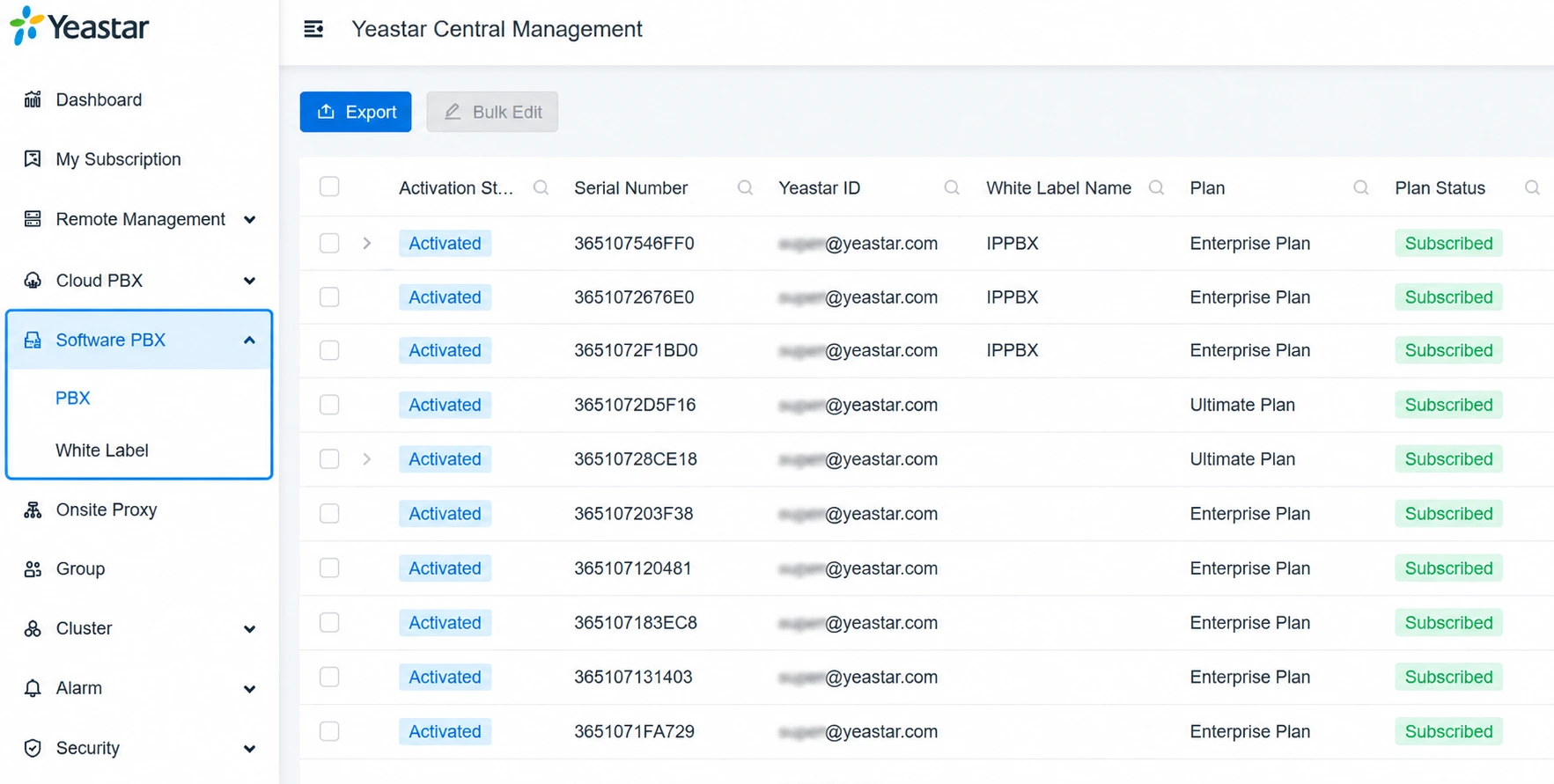
Task: Check the row for serial 3651072676E0
Action: [329, 297]
